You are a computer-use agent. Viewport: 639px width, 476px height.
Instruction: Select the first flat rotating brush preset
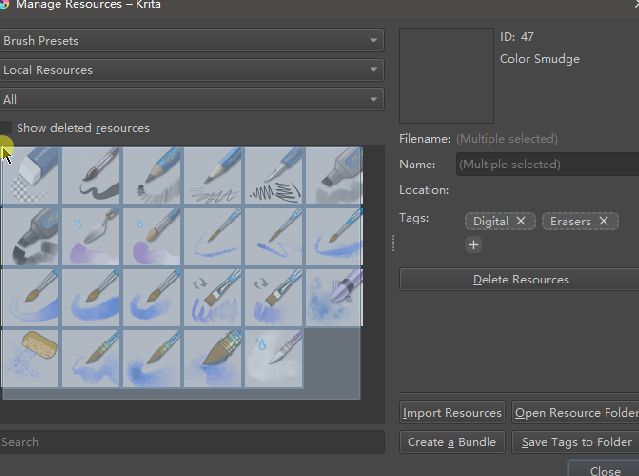pyautogui.click(x=213, y=298)
